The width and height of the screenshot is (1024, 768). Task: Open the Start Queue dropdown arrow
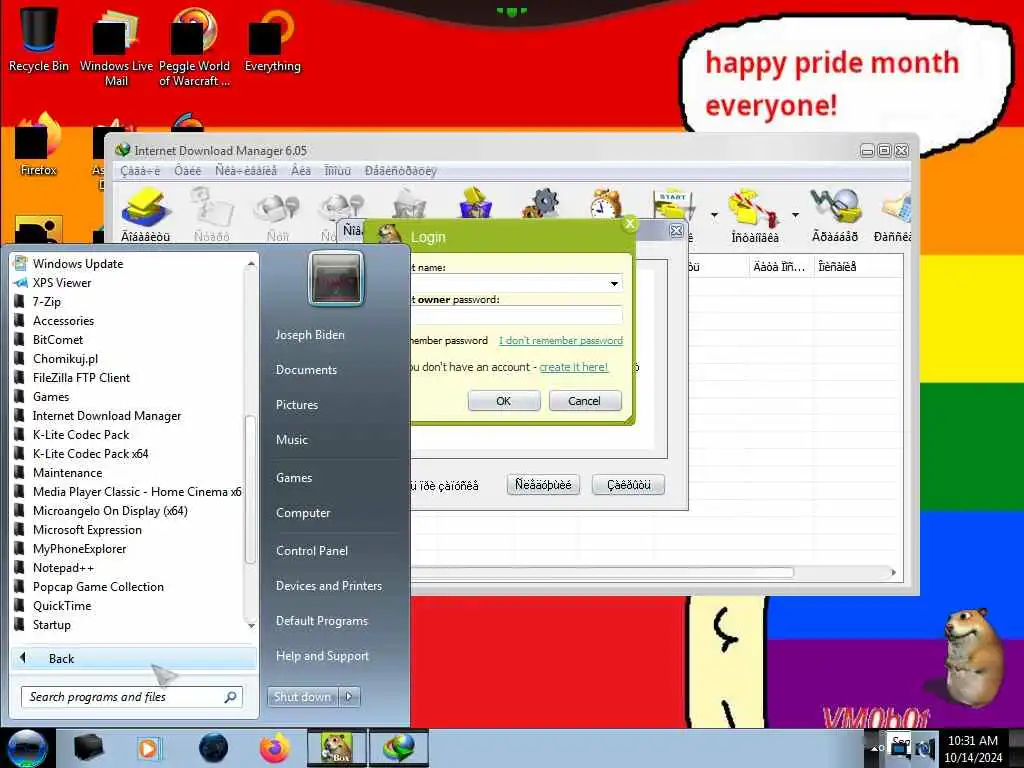(x=714, y=215)
